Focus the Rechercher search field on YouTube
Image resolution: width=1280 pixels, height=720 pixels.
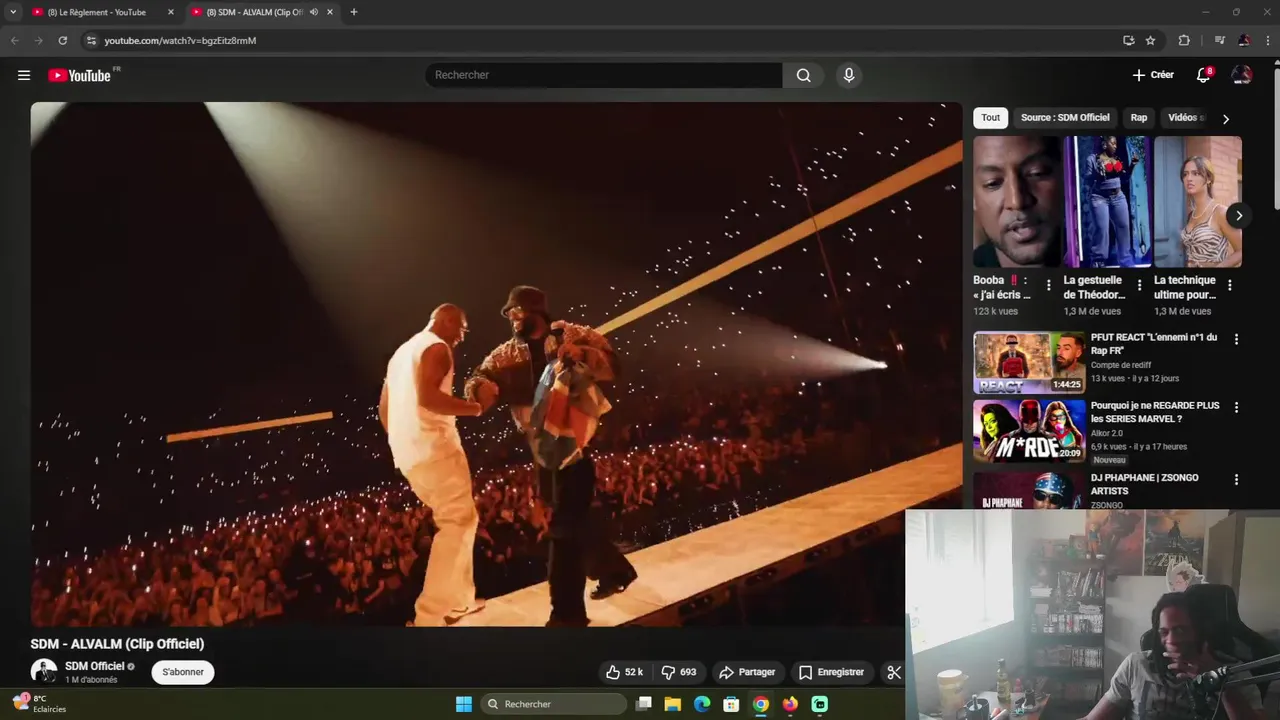604,75
